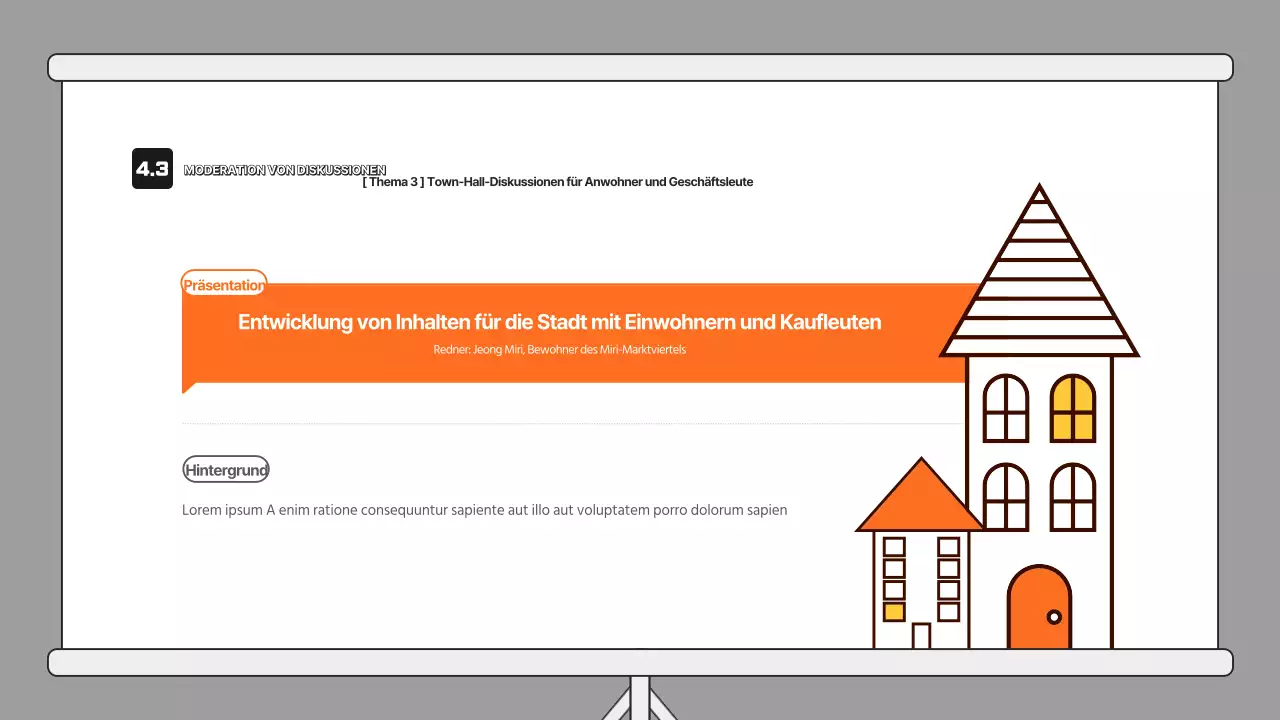This screenshot has height=720, width=1280.
Task: Select the MODERATION VON DISKUSSIONEN heading
Action: 284,170
